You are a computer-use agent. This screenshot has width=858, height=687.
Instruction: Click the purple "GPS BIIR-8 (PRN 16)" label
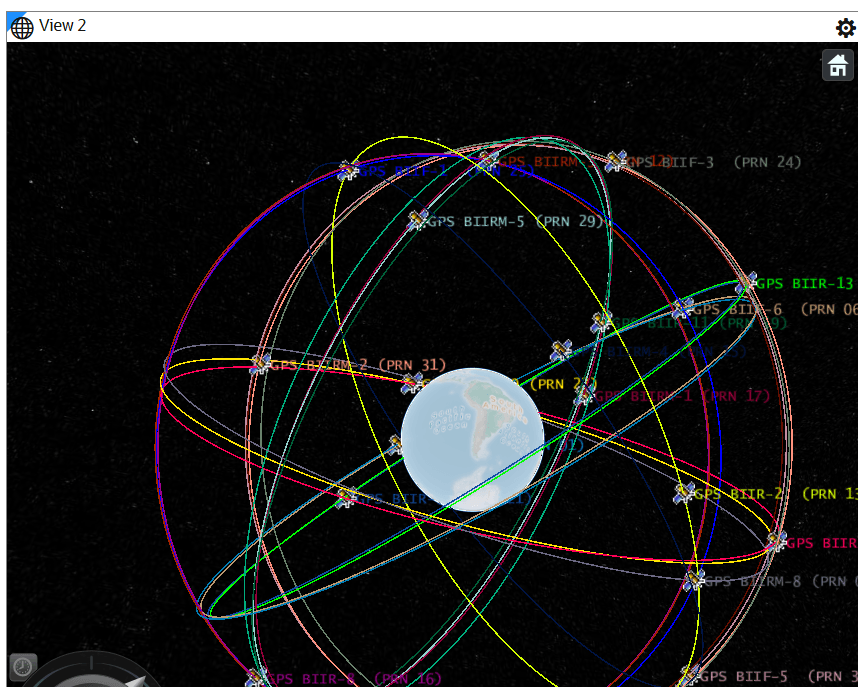click(x=354, y=679)
